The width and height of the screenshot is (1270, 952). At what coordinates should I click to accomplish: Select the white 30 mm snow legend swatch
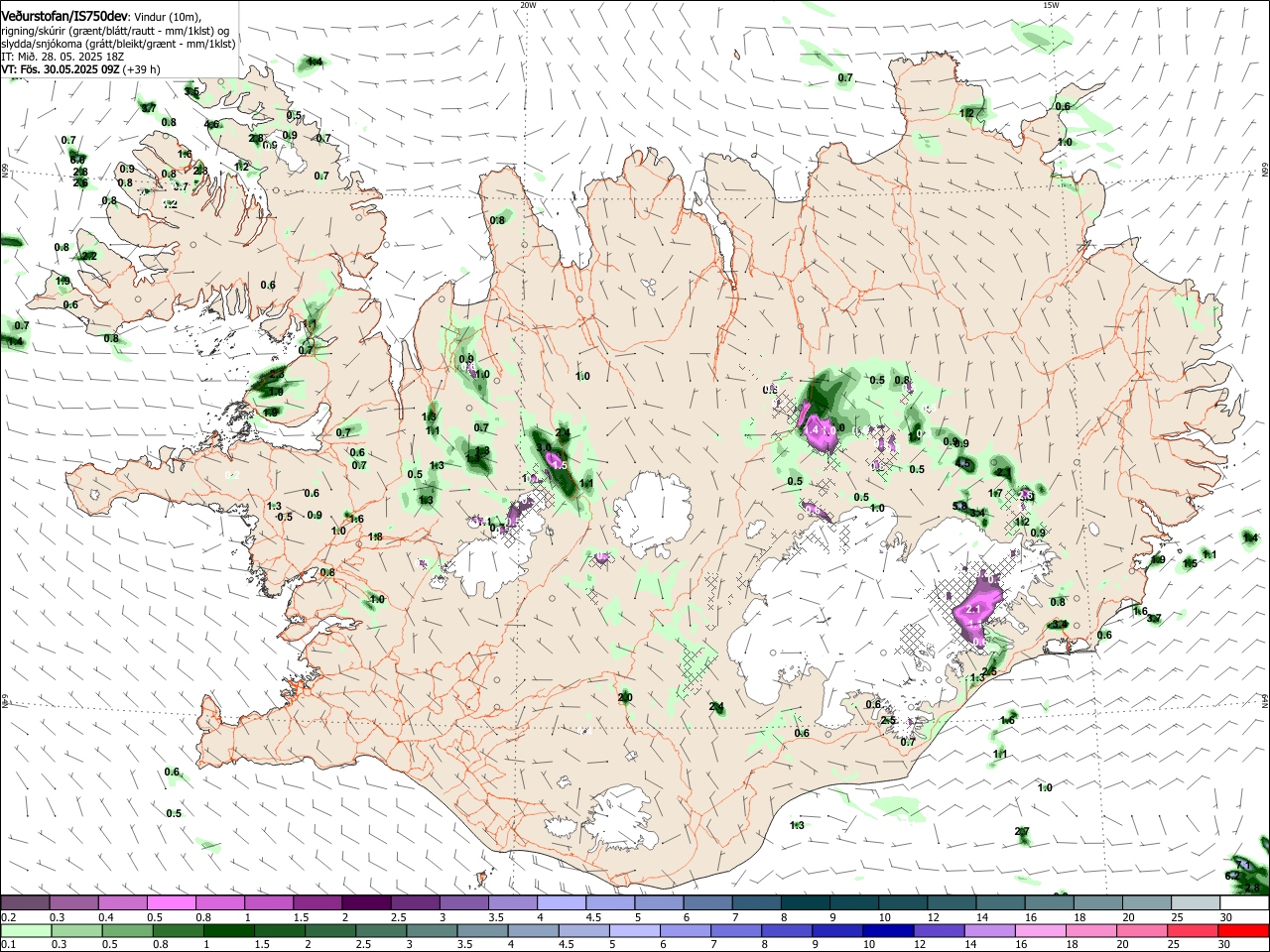coord(1244,903)
